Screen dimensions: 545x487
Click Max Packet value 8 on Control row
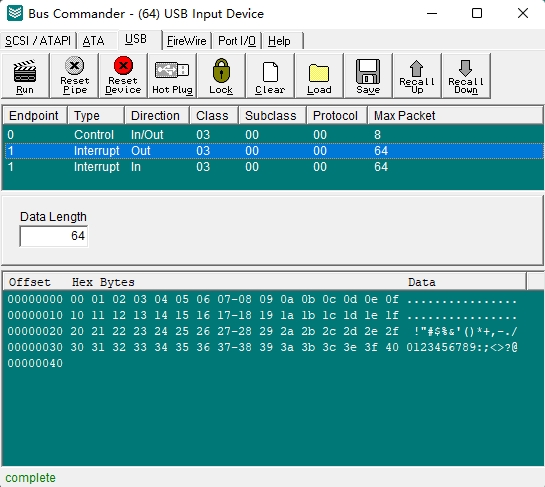377,135
